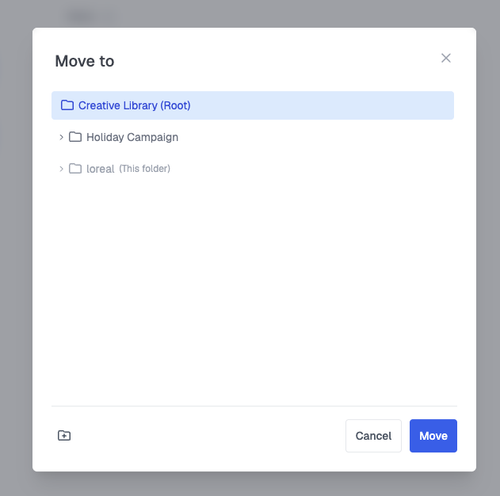Click the Move to dialog title
The width and height of the screenshot is (500, 496).
click(x=85, y=61)
